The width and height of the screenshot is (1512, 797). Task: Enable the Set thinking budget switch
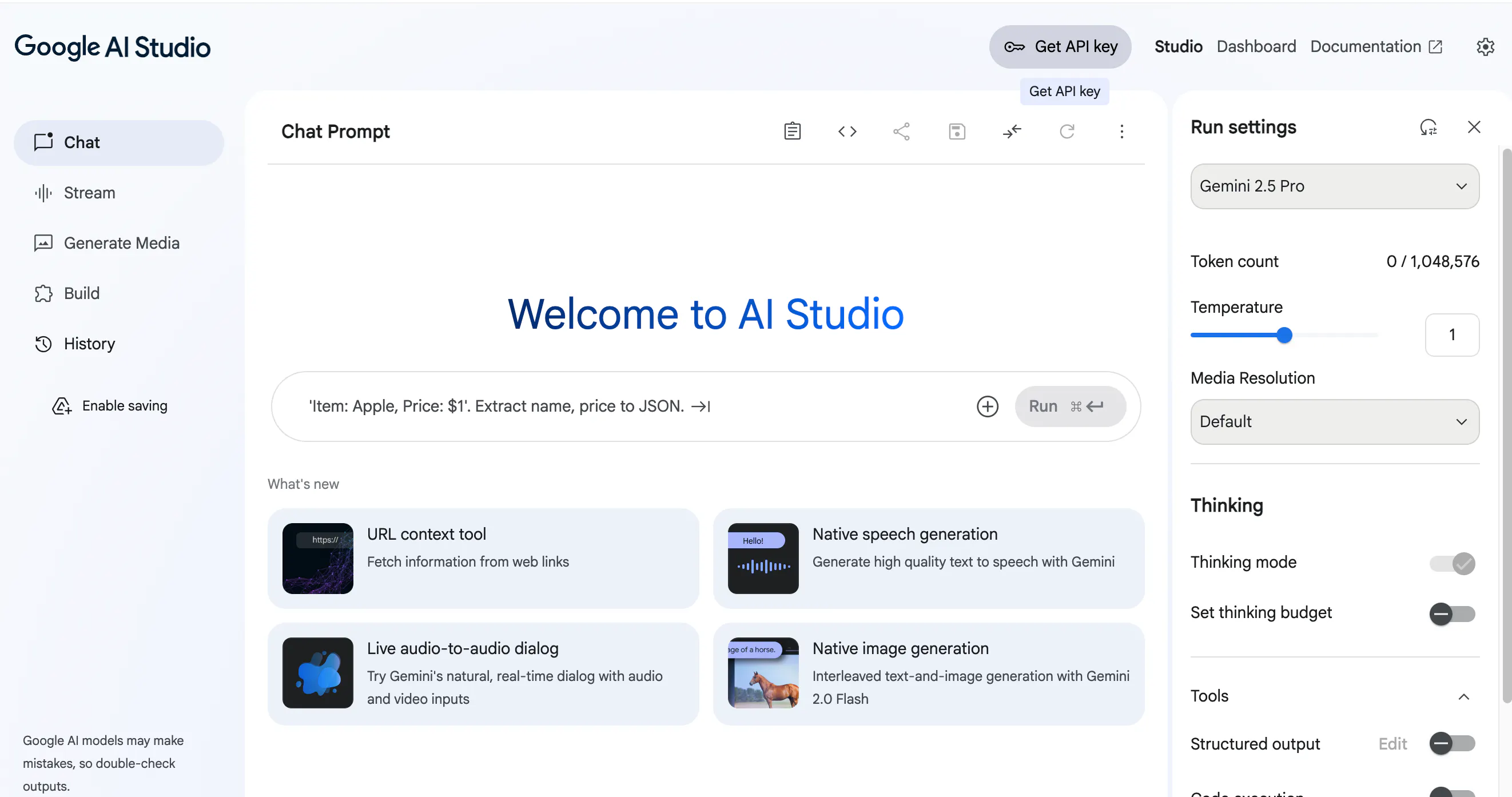click(1452, 614)
